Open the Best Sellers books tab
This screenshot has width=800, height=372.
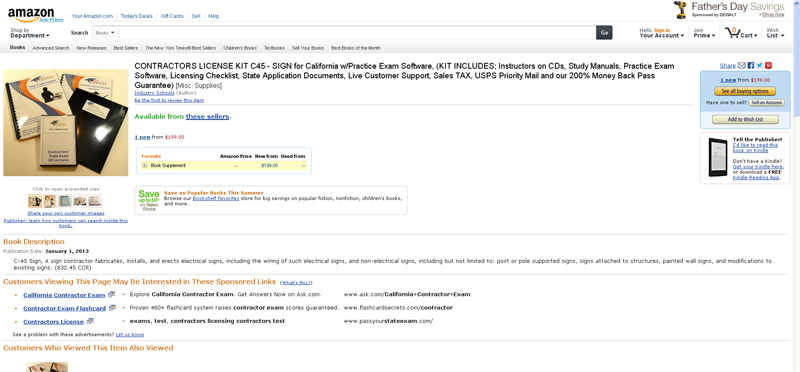[126, 48]
